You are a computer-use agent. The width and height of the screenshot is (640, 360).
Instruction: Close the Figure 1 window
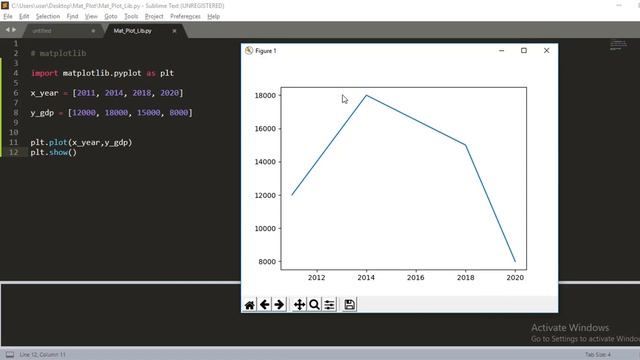coord(547,51)
